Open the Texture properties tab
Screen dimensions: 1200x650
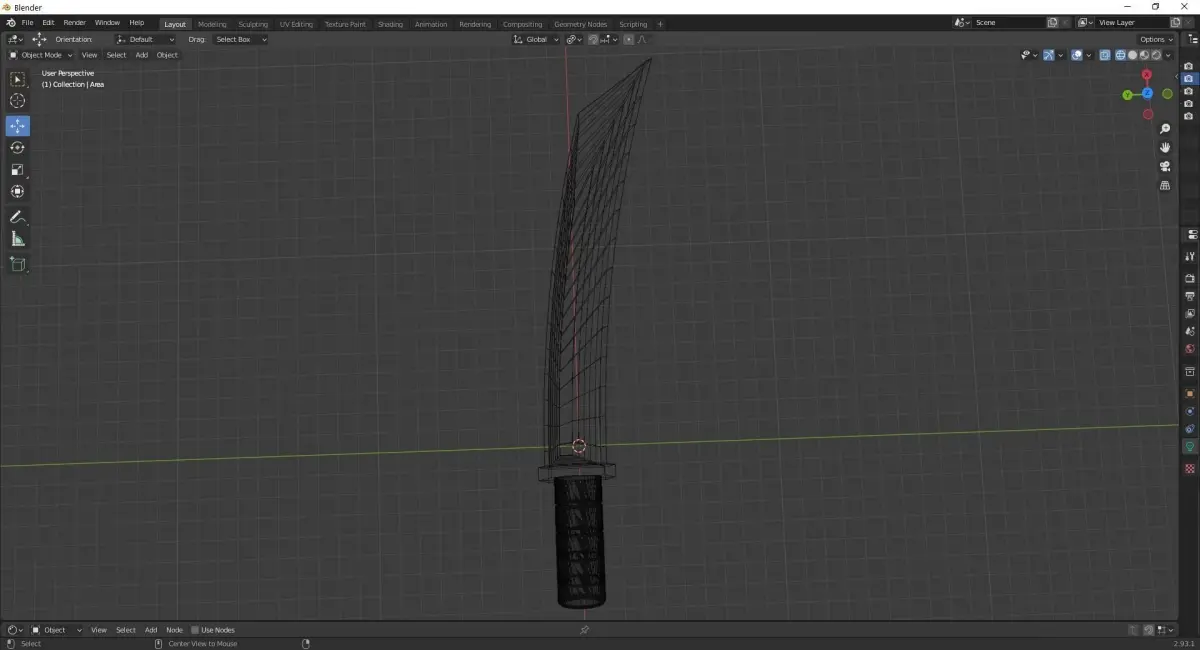[x=1190, y=468]
